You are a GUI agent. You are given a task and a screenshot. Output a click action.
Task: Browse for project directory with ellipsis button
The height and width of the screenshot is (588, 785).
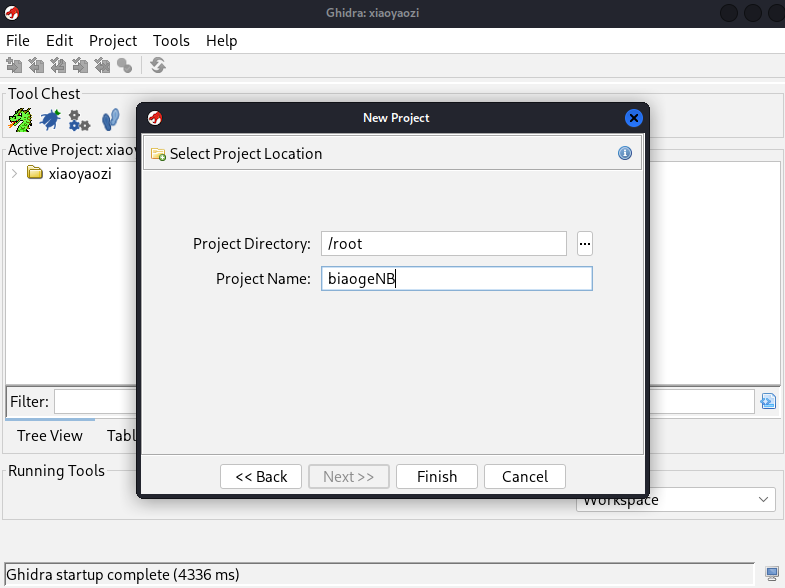tap(585, 244)
